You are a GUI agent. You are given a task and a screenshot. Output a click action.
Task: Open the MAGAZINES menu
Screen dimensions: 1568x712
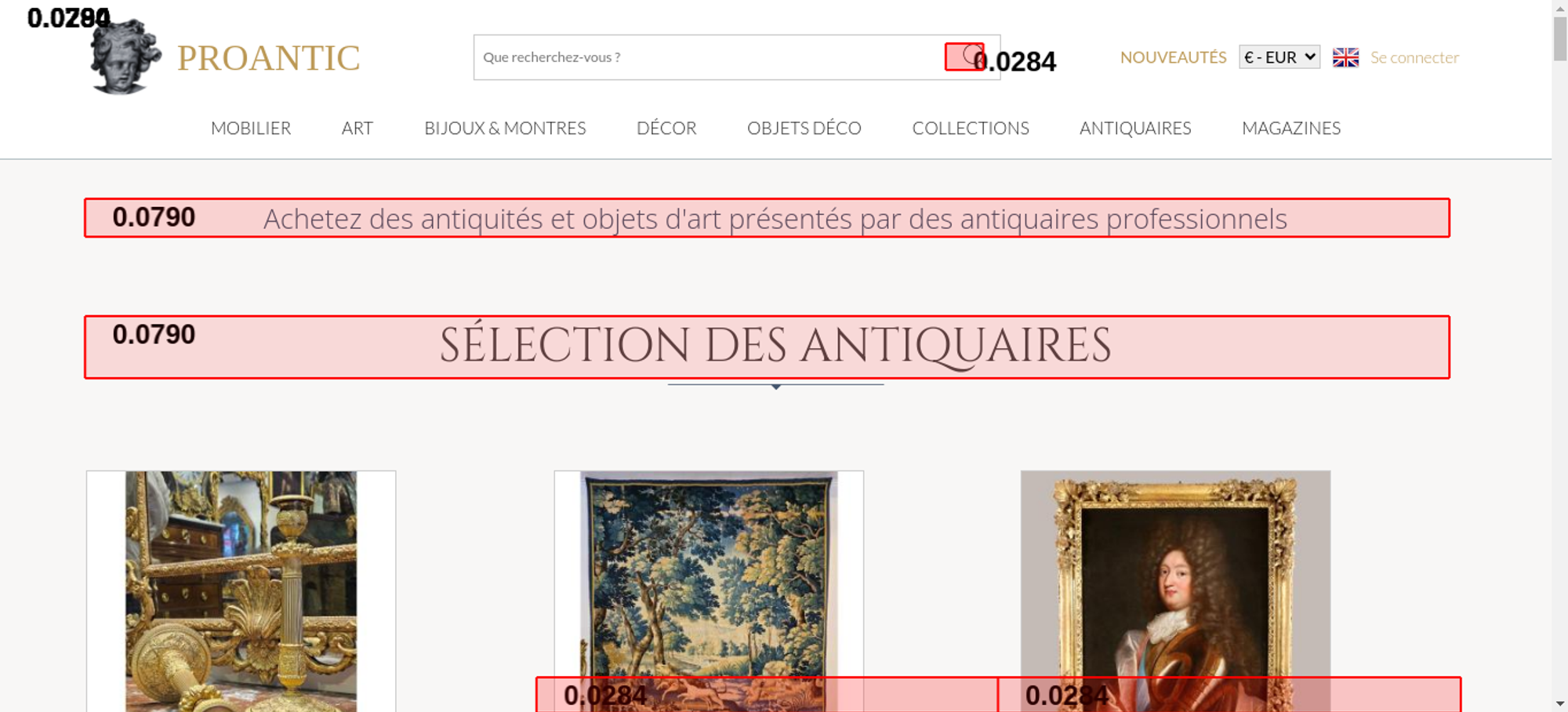1291,128
